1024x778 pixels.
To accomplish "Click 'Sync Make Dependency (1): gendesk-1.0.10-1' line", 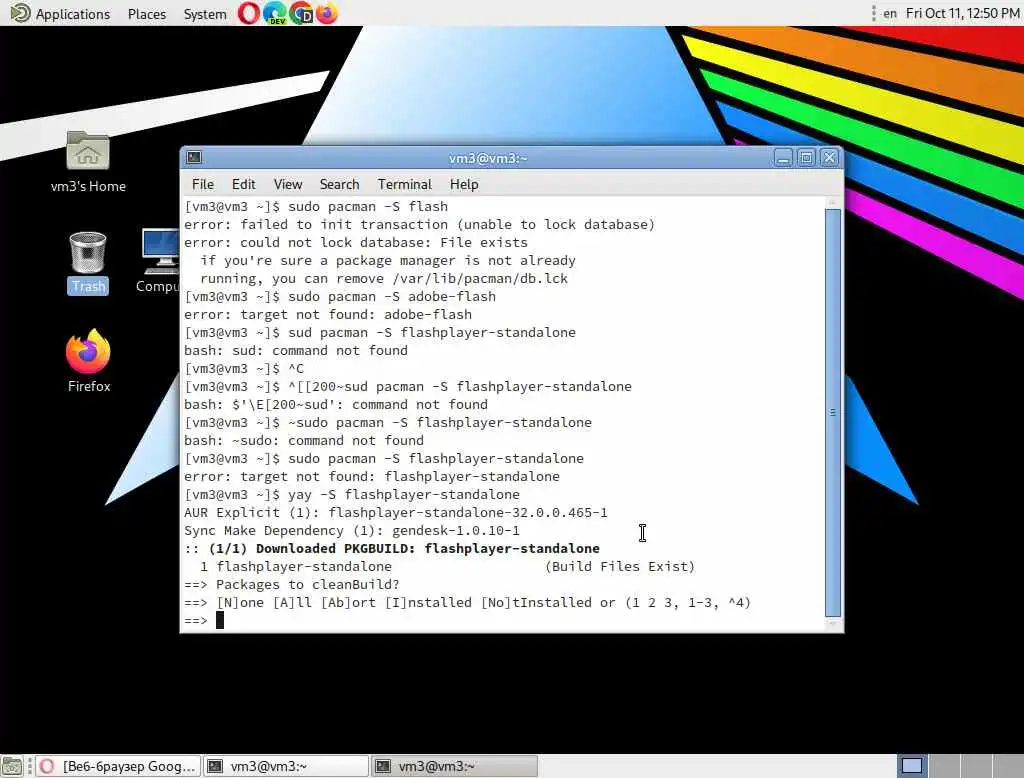I will tap(352, 530).
